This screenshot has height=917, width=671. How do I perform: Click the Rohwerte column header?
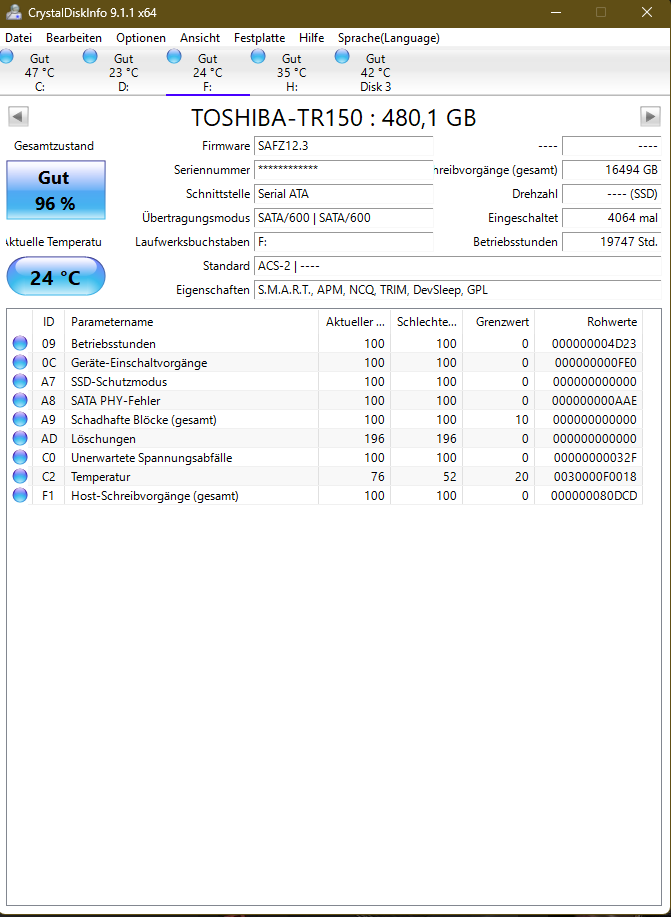coord(589,322)
